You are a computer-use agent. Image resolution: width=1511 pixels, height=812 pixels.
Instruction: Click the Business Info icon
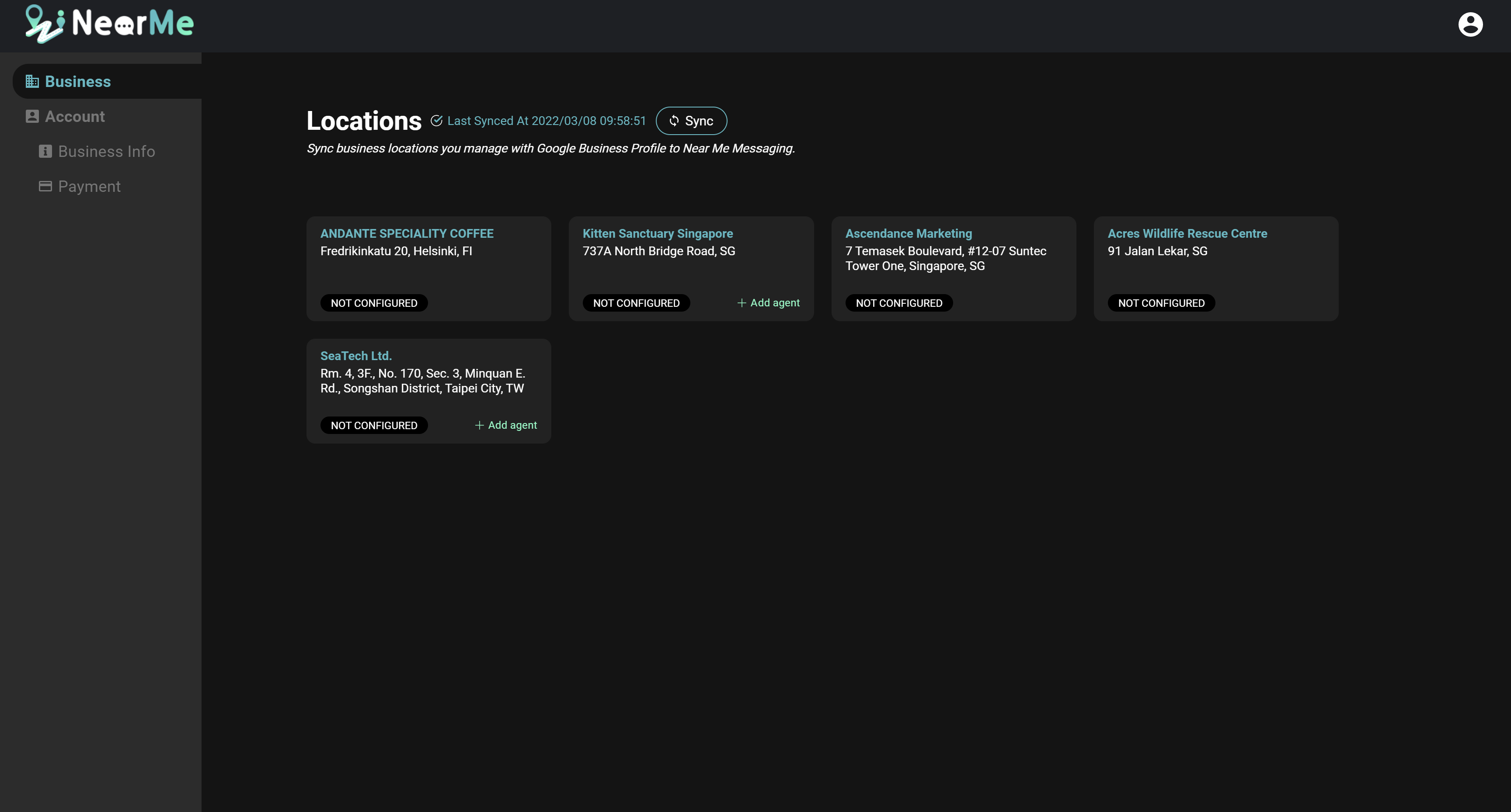pos(45,151)
